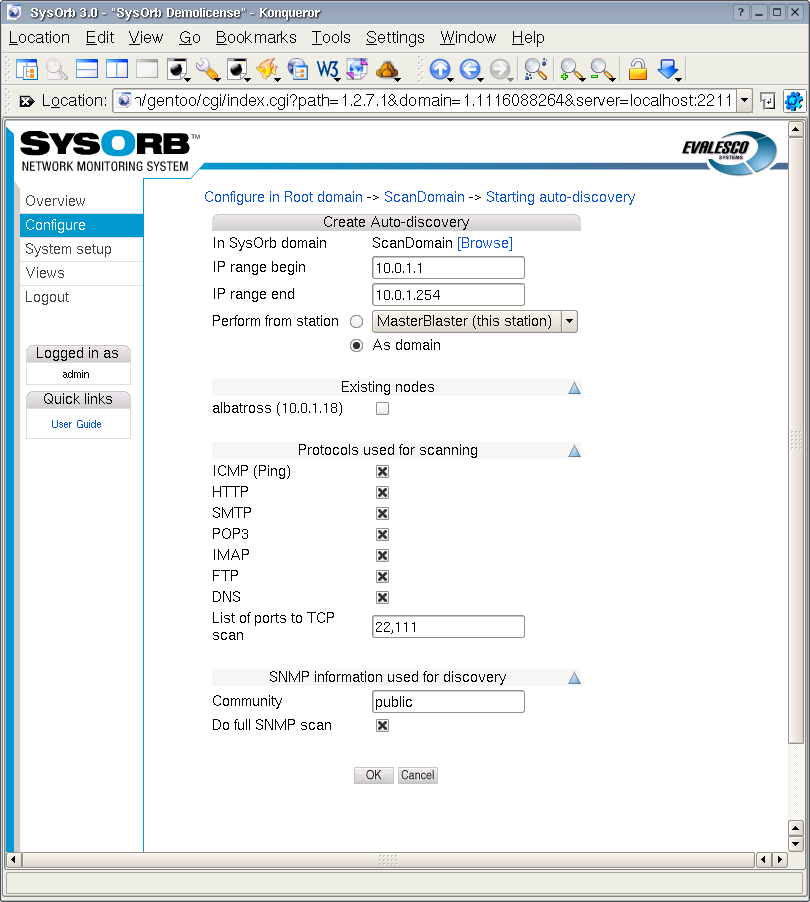Uncheck the FTP protocol checkbox
The width and height of the screenshot is (810, 902).
coord(382,576)
